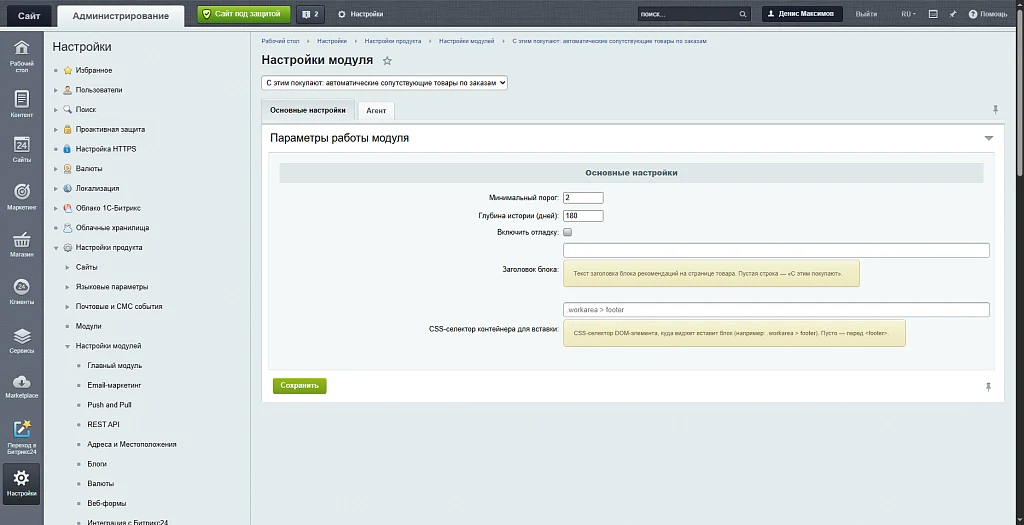The width and height of the screenshot is (1024, 525).
Task: Open module selection dropdown
Action: click(385, 83)
